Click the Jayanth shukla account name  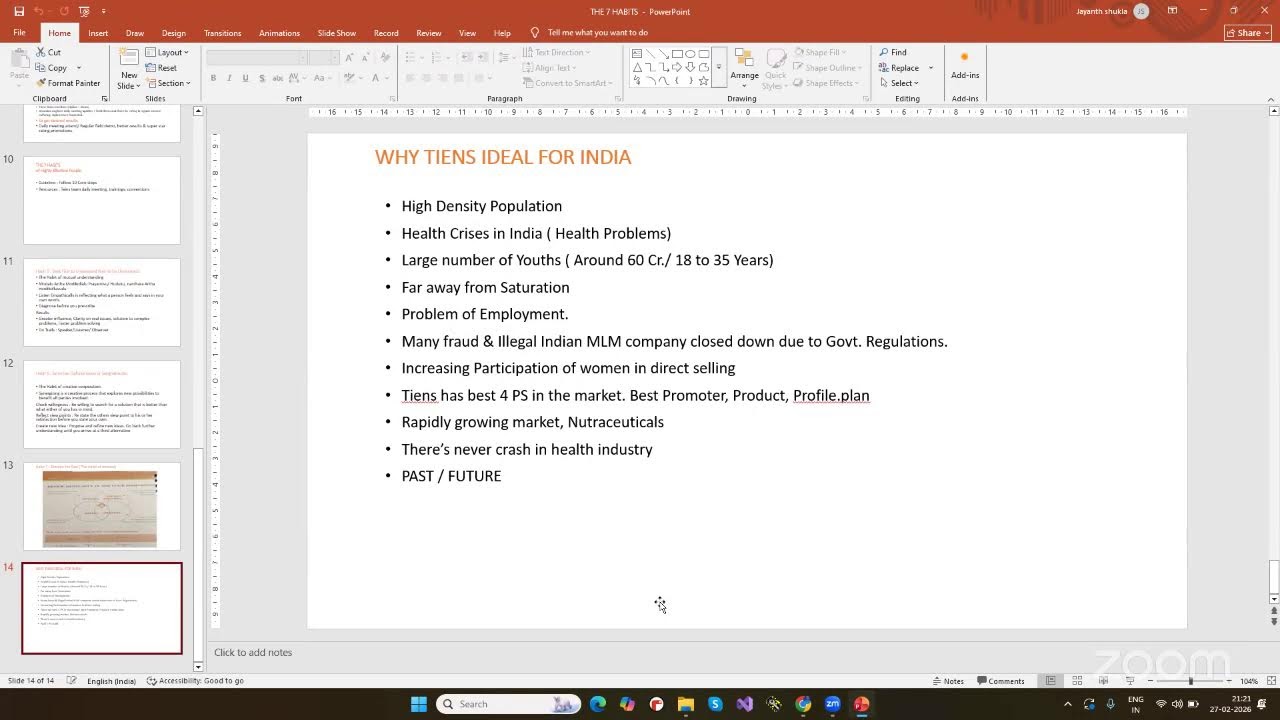pos(1102,11)
